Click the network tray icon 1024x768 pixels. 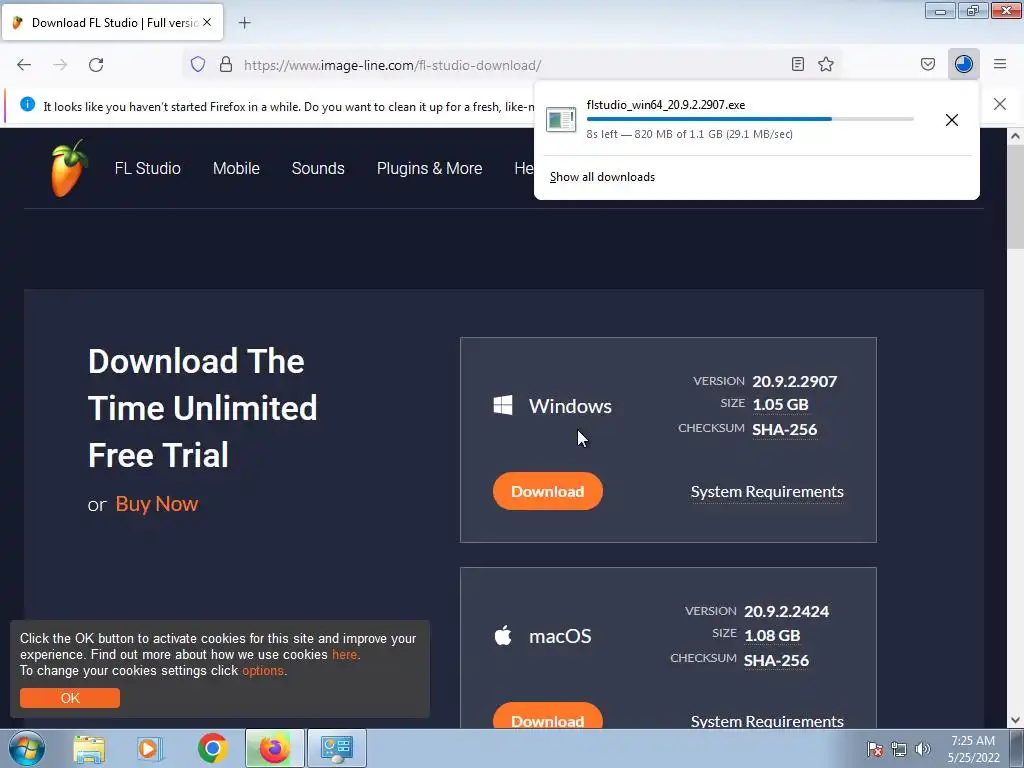point(899,749)
